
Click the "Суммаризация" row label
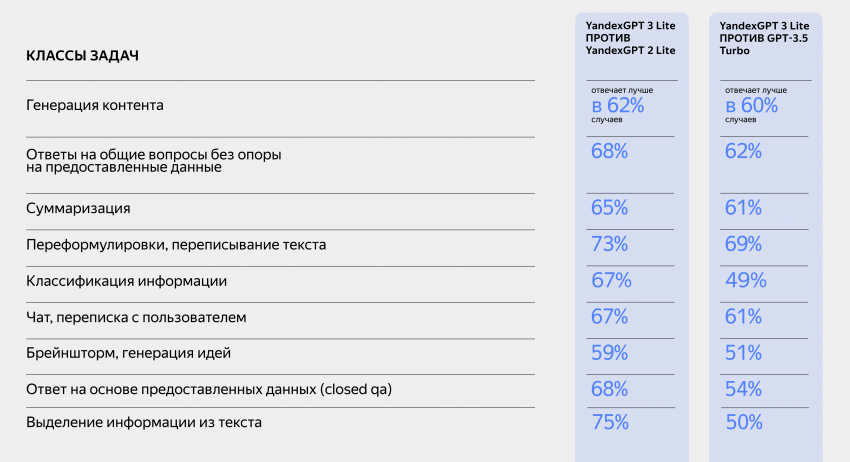point(78,208)
